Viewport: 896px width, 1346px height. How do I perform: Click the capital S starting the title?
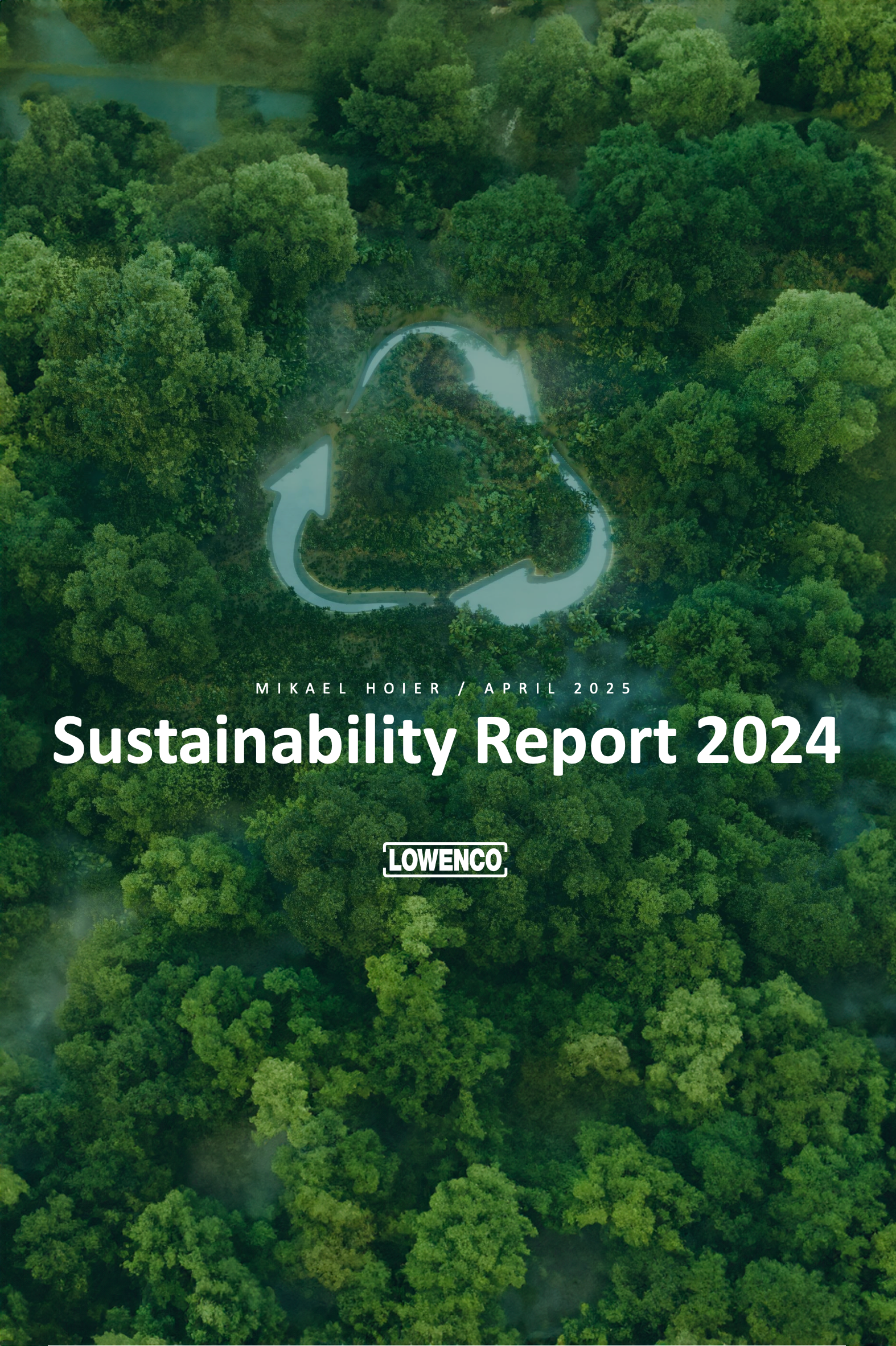69,741
